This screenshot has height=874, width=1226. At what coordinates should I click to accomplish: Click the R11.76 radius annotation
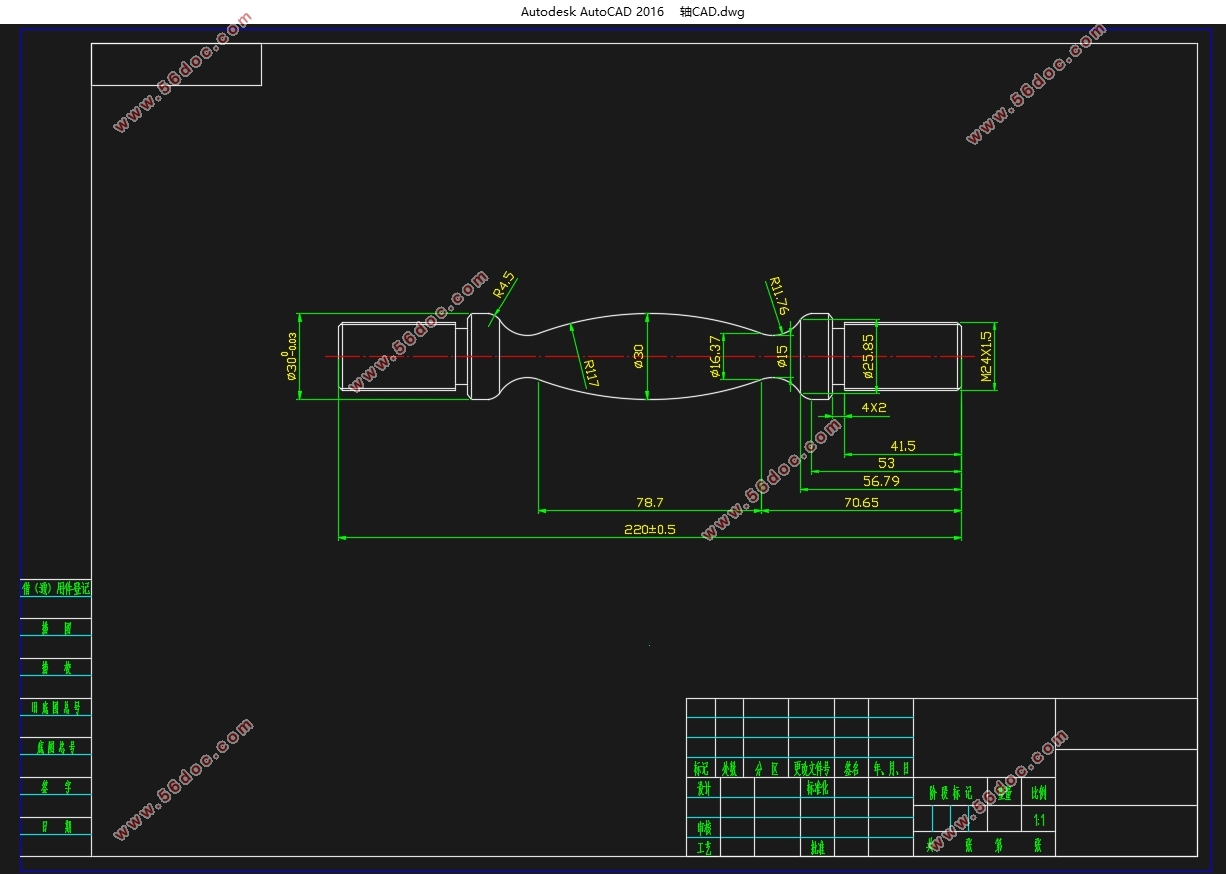point(778,297)
